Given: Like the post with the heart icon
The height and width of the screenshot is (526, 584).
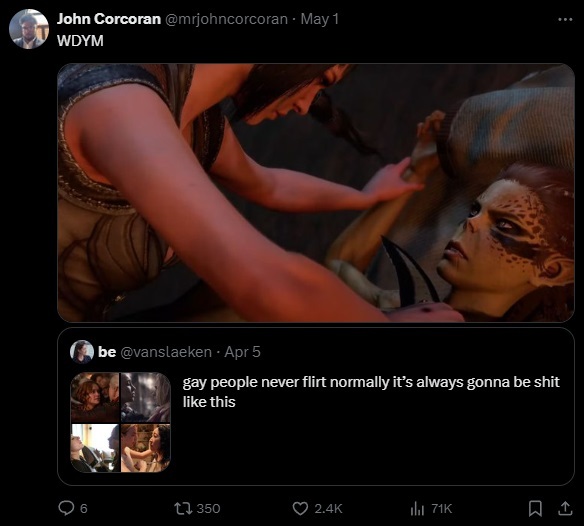Looking at the screenshot, I should (x=300, y=508).
